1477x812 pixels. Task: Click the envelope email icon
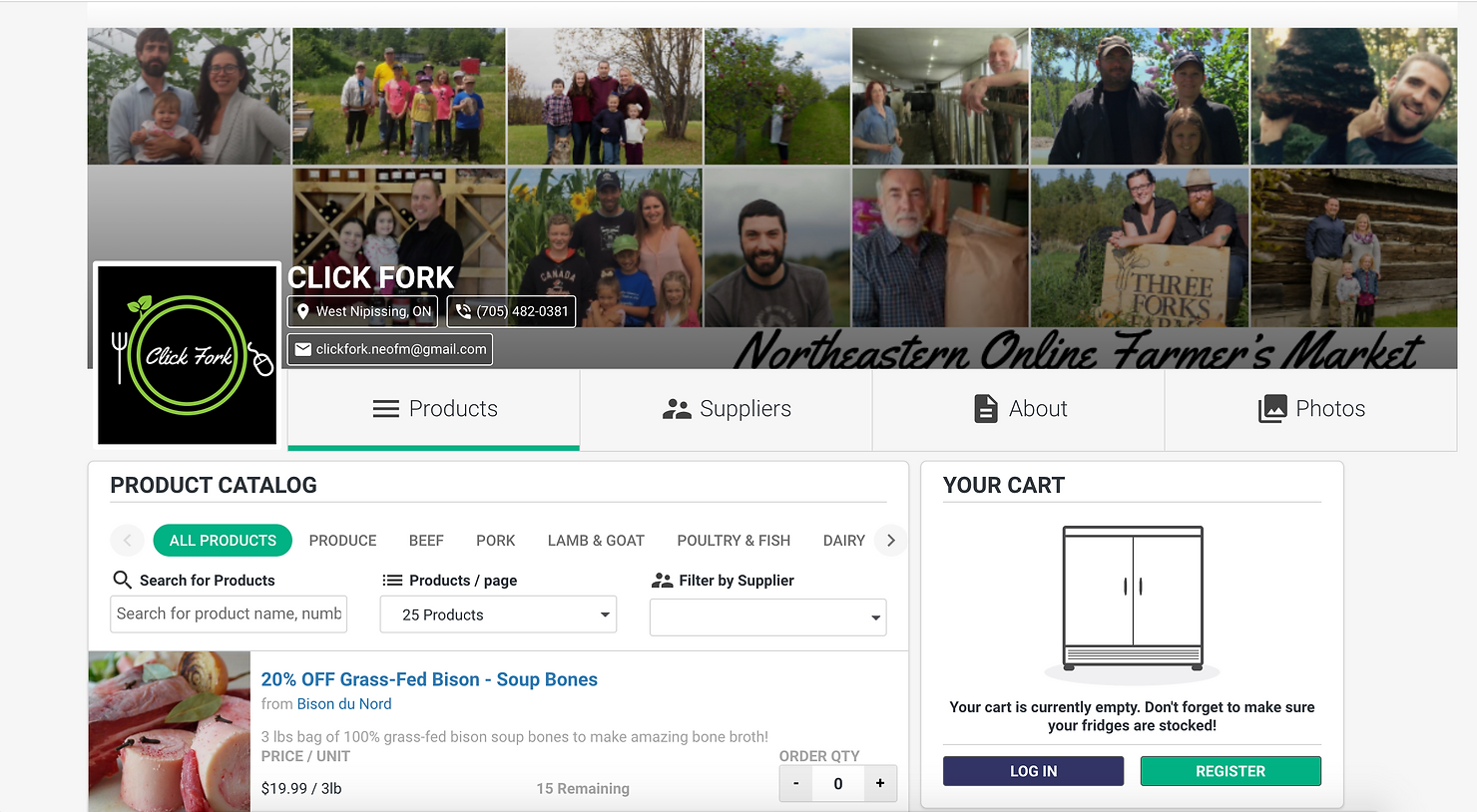coord(303,349)
